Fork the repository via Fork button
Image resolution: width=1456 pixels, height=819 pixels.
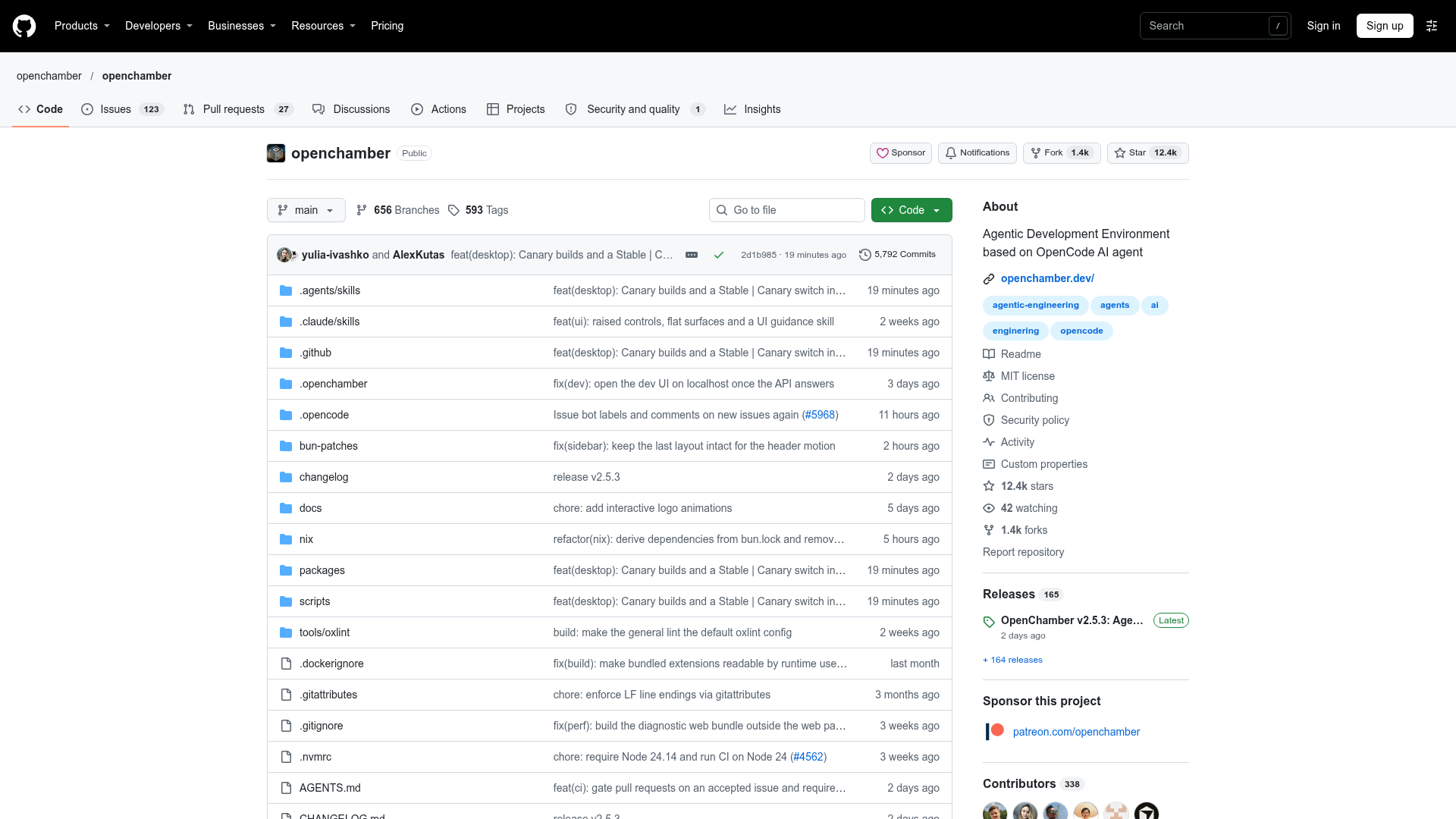pyautogui.click(x=1062, y=153)
